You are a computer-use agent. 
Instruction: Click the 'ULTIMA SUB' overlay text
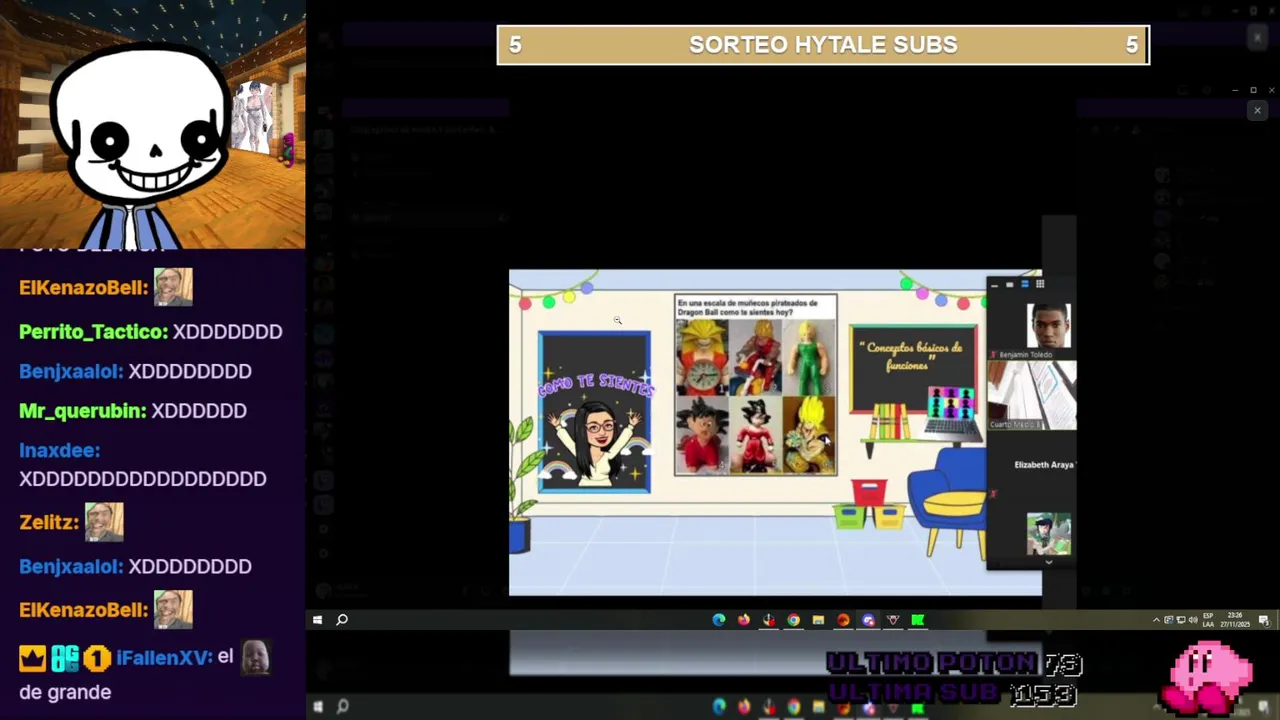click(916, 692)
